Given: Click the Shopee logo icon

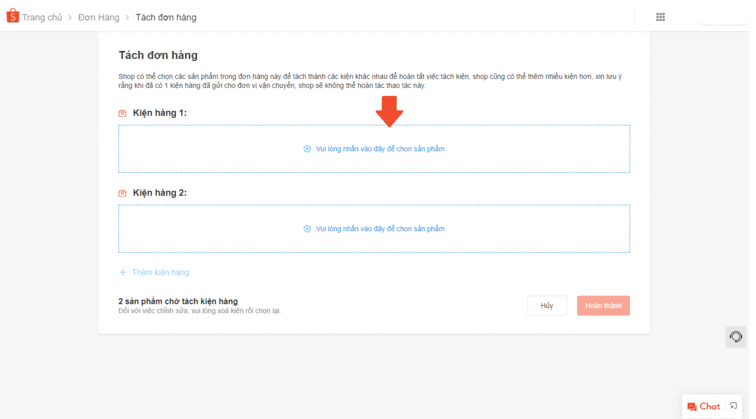Looking at the screenshot, I should point(12,16).
